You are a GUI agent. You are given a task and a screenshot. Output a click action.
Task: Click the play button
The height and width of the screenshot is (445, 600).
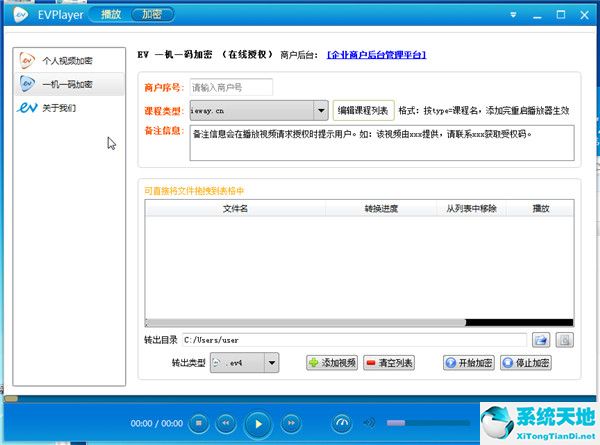(x=258, y=424)
